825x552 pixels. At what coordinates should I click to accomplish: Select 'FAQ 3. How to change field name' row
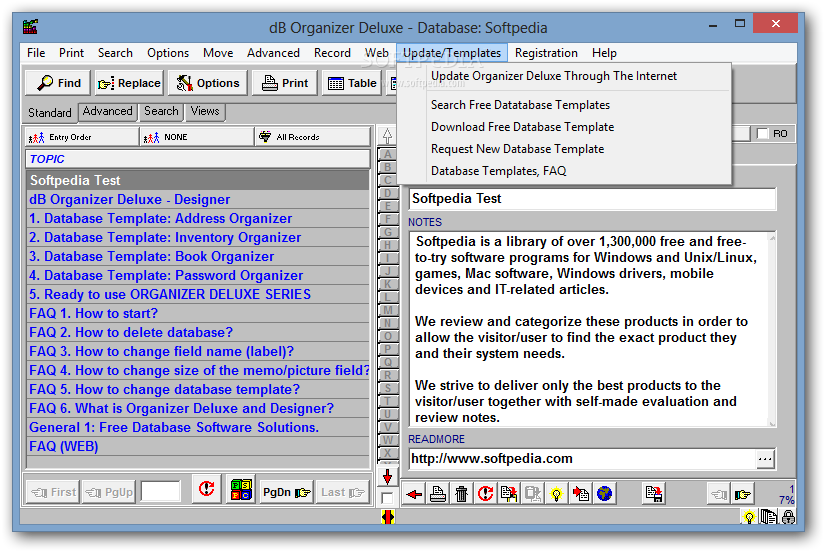(x=198, y=352)
